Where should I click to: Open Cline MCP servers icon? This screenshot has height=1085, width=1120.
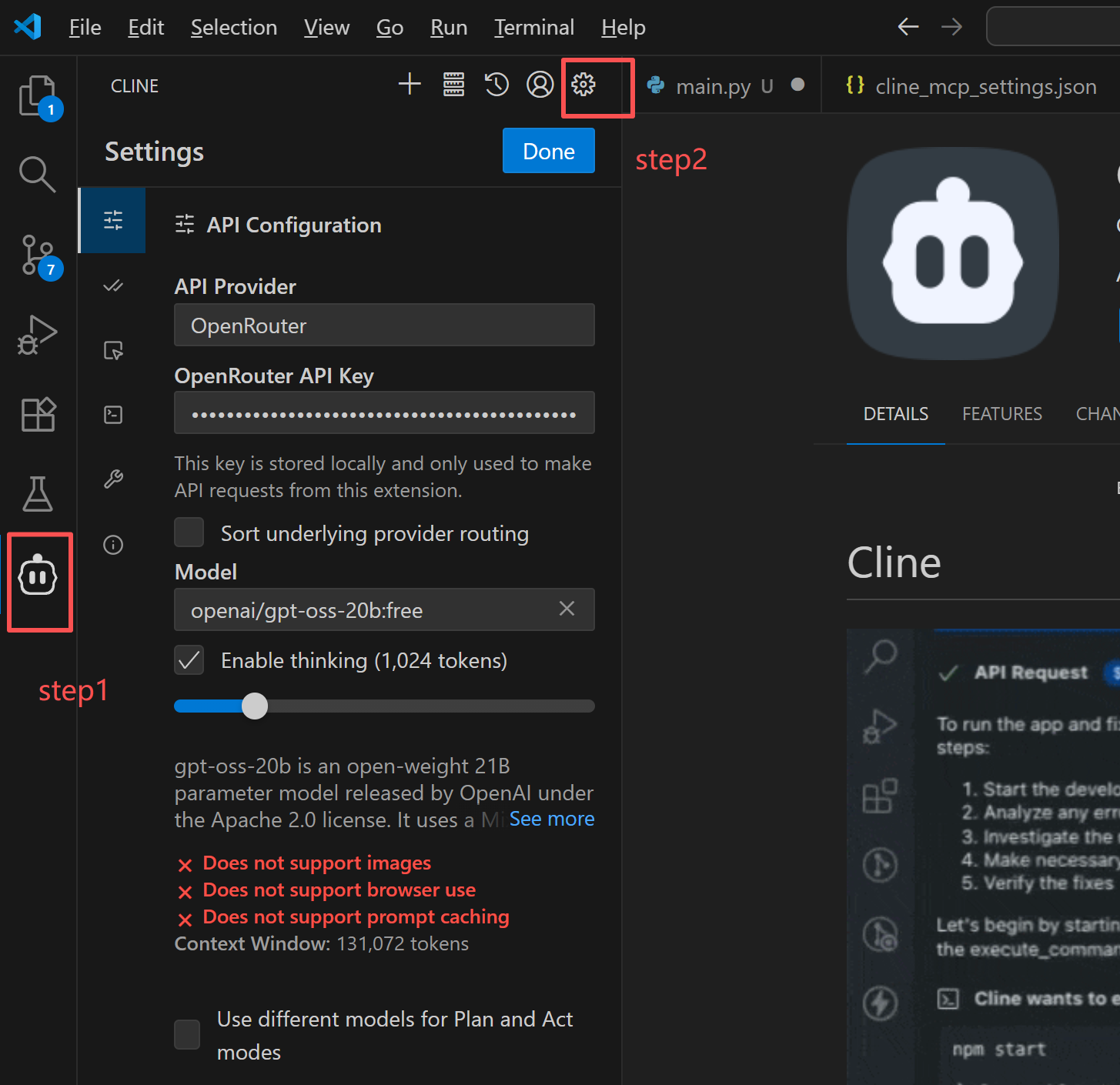453,84
